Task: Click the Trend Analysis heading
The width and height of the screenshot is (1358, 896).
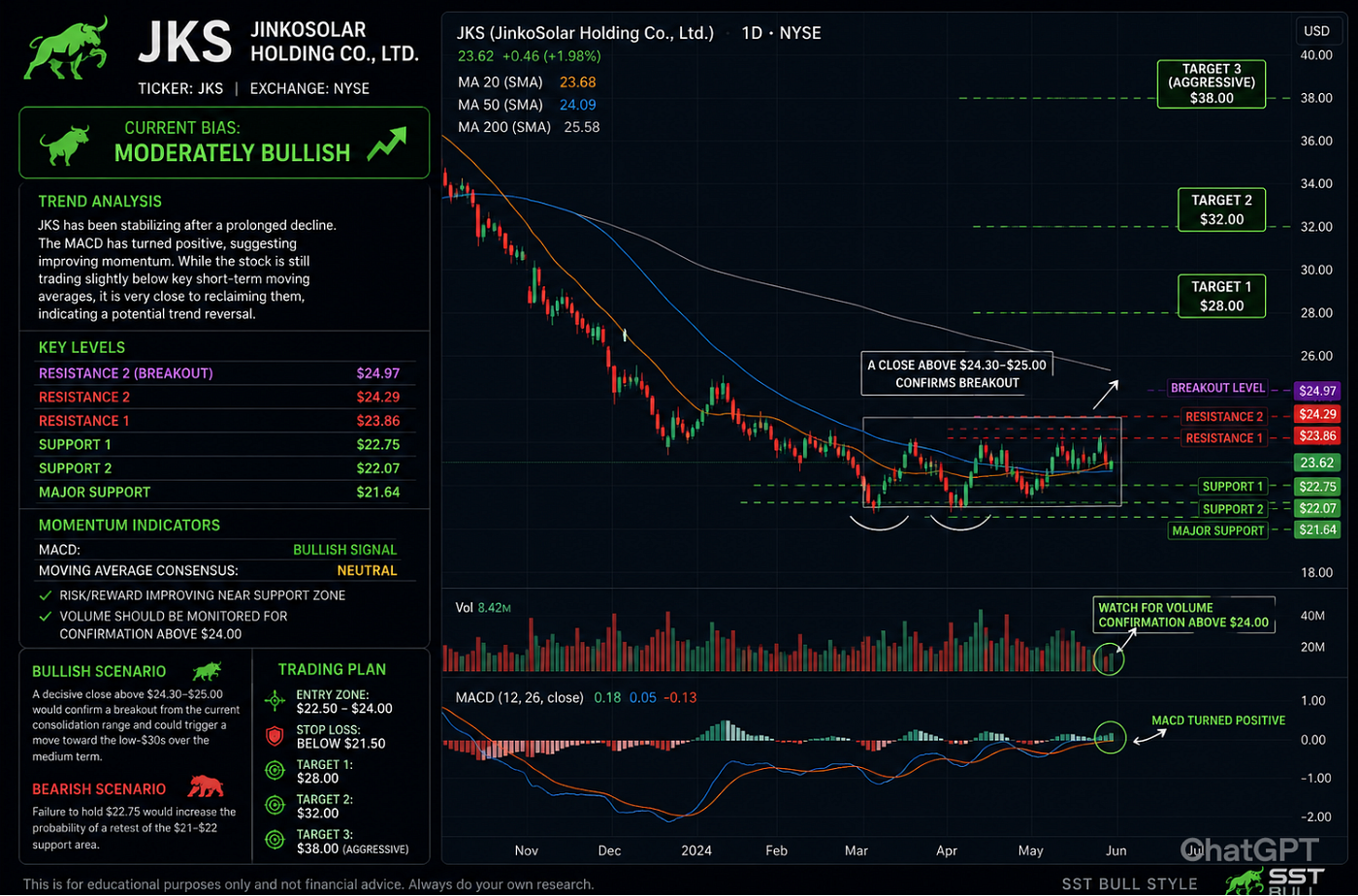Action: [100, 202]
